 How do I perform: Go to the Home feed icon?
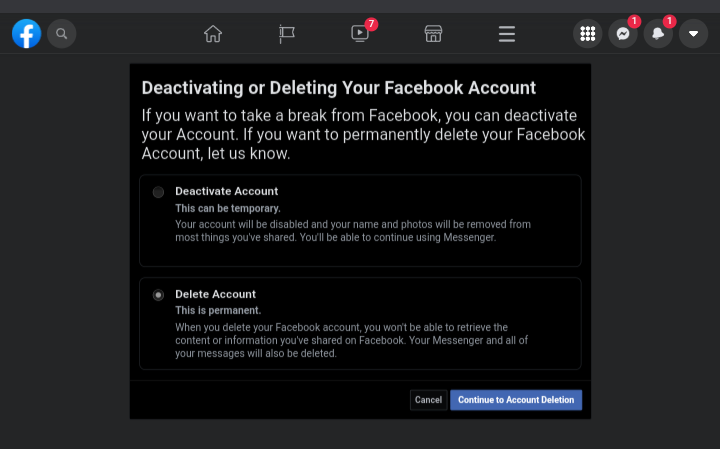click(x=213, y=34)
